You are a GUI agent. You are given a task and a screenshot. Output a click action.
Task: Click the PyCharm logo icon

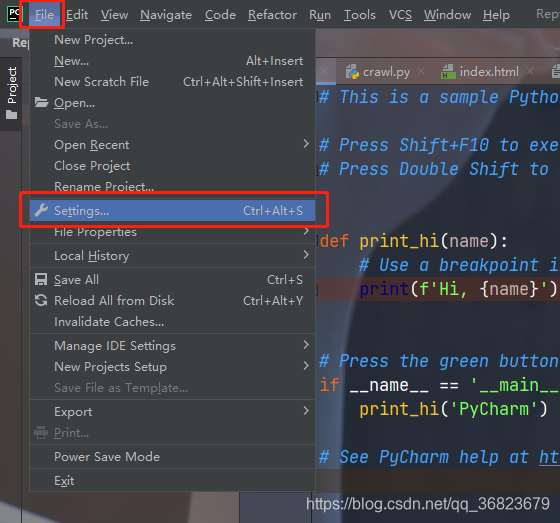(14, 14)
